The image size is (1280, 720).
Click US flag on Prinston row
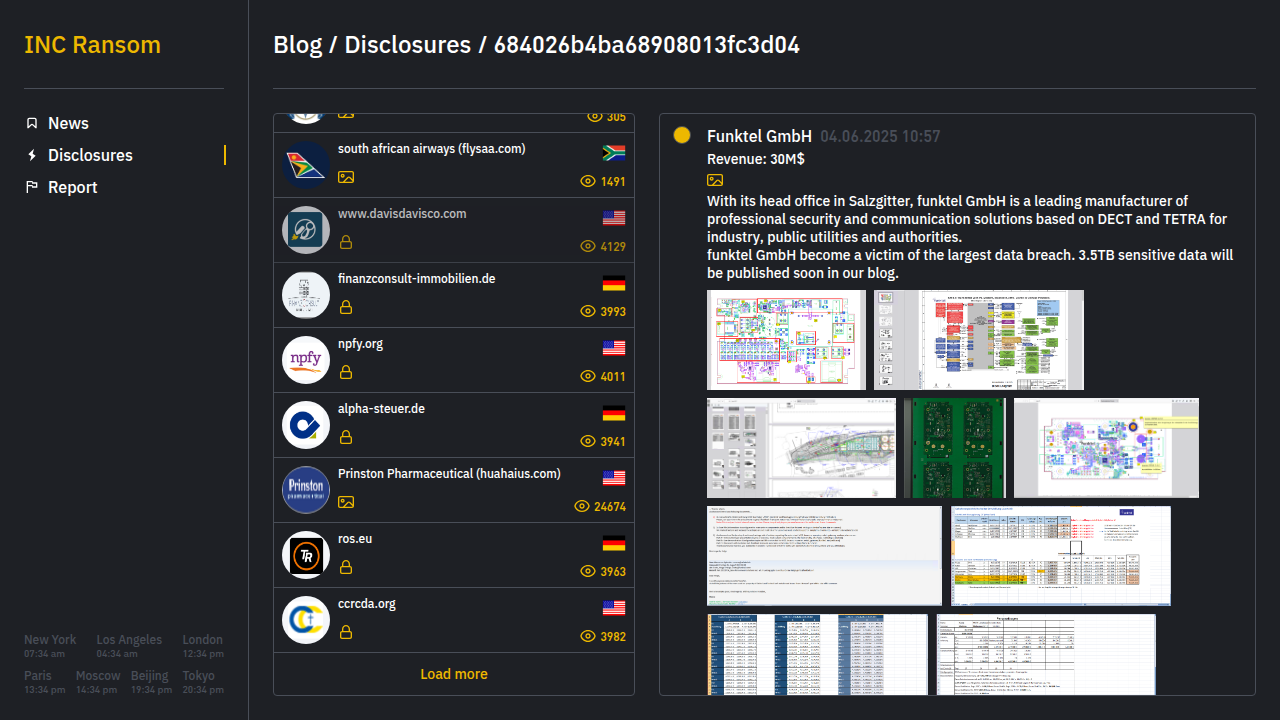[614, 478]
